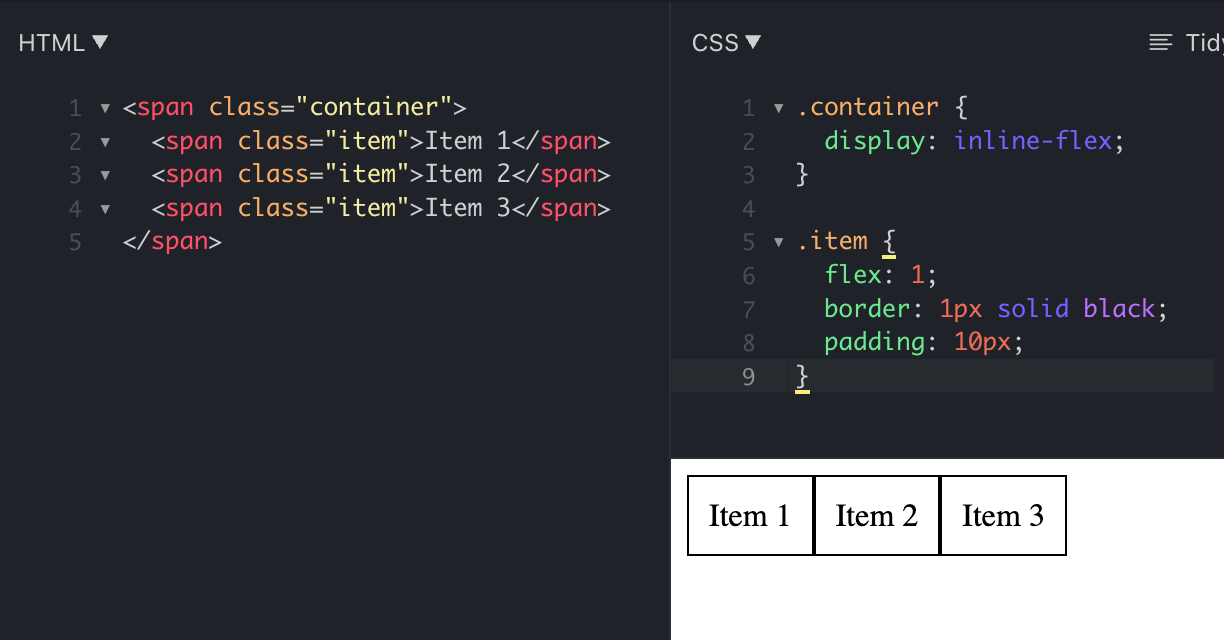Place cursor on inline-flex value
The height and width of the screenshot is (640, 1224).
1033,141
